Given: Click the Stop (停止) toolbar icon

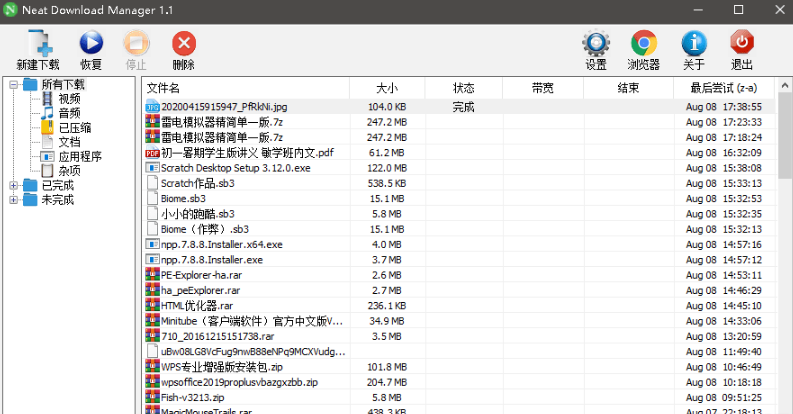Looking at the screenshot, I should (135, 44).
